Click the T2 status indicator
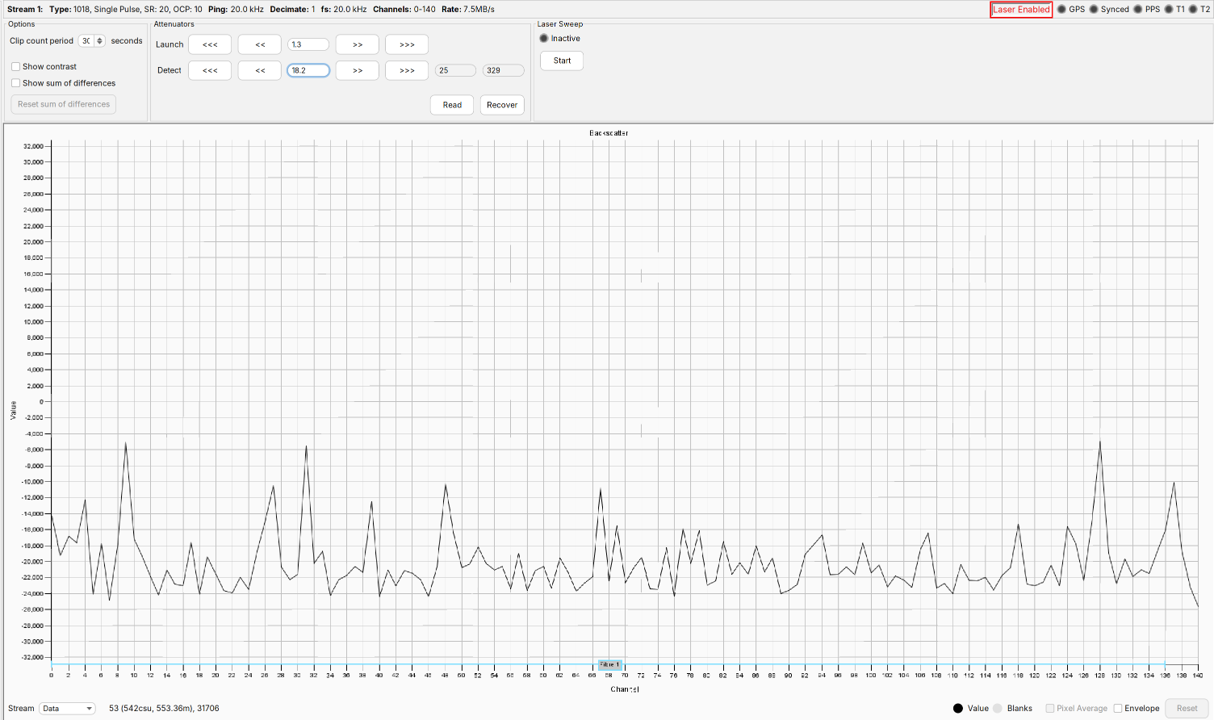This screenshot has width=1214, height=720. coord(1192,8)
